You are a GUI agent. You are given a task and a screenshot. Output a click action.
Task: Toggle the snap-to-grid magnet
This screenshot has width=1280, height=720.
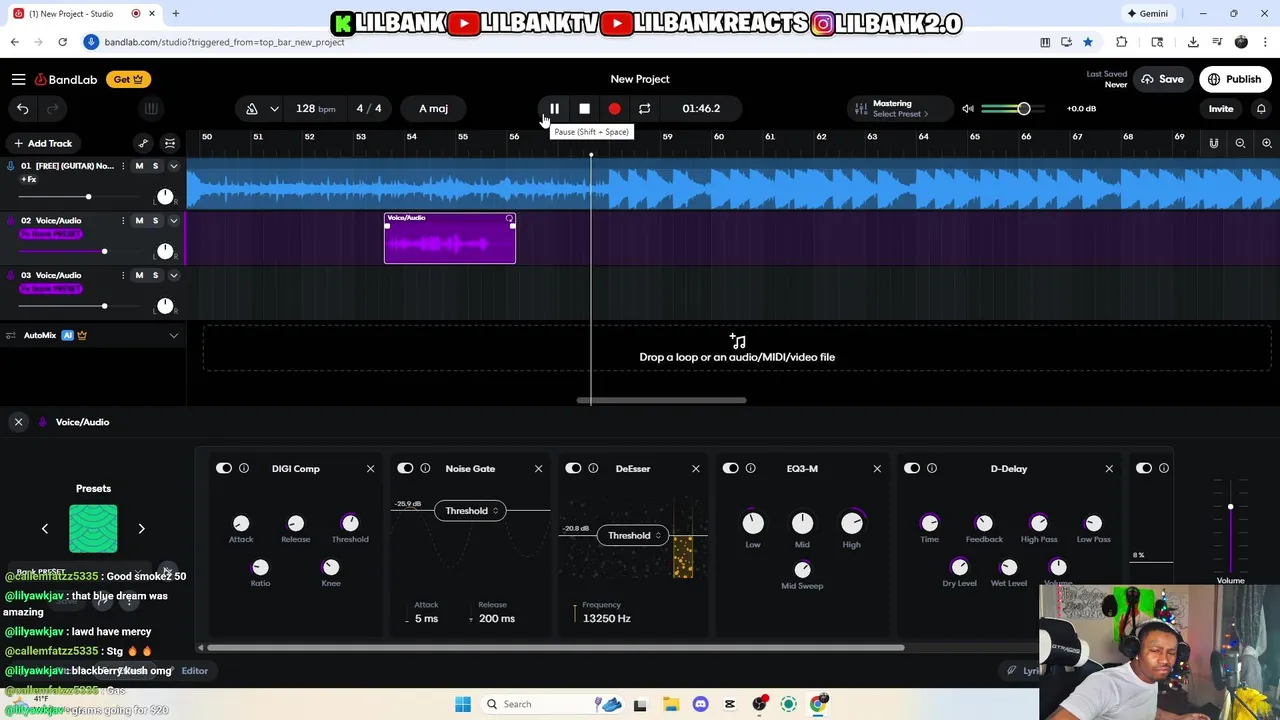click(1213, 143)
